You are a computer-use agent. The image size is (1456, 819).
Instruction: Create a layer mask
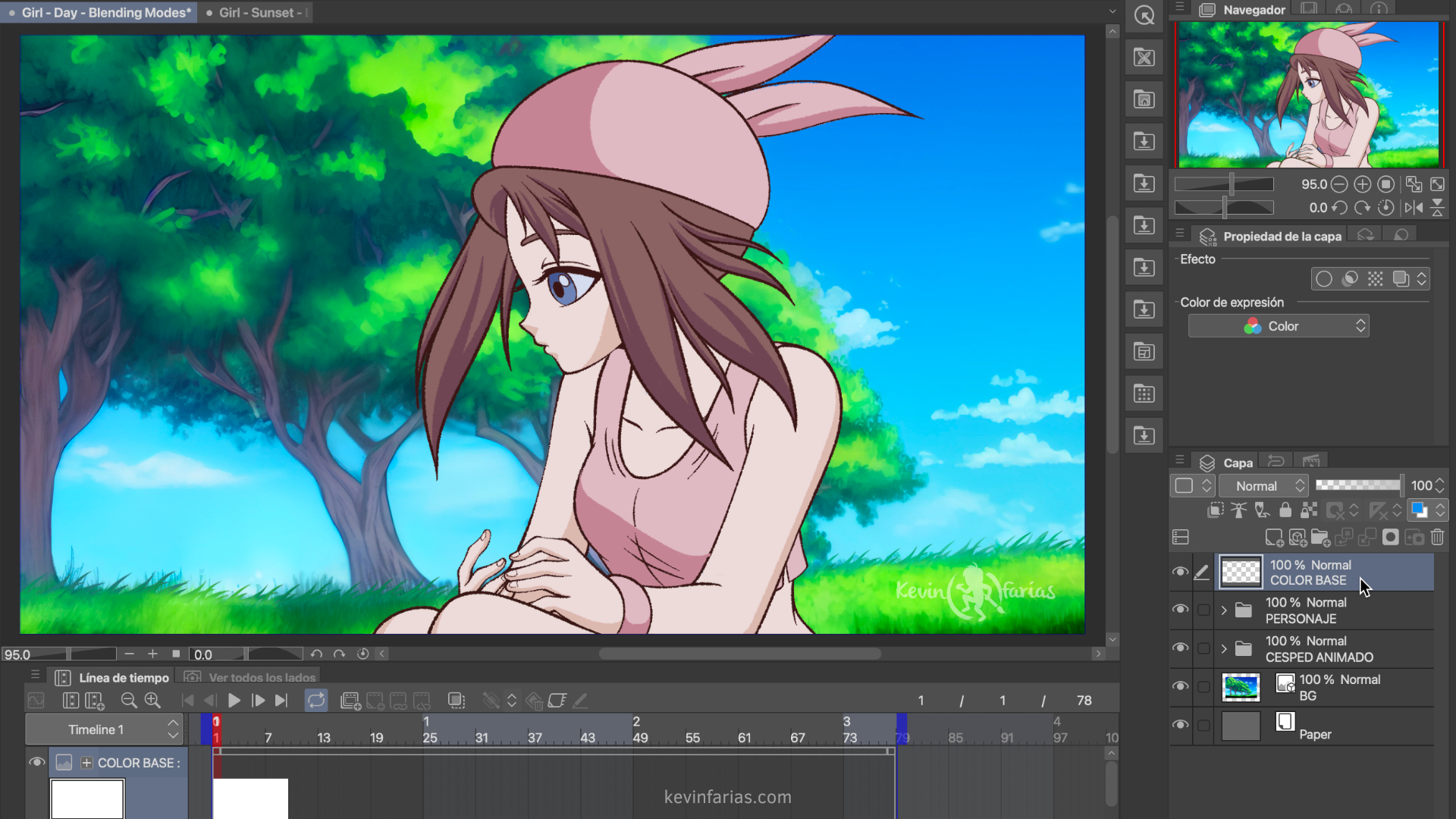1390,538
